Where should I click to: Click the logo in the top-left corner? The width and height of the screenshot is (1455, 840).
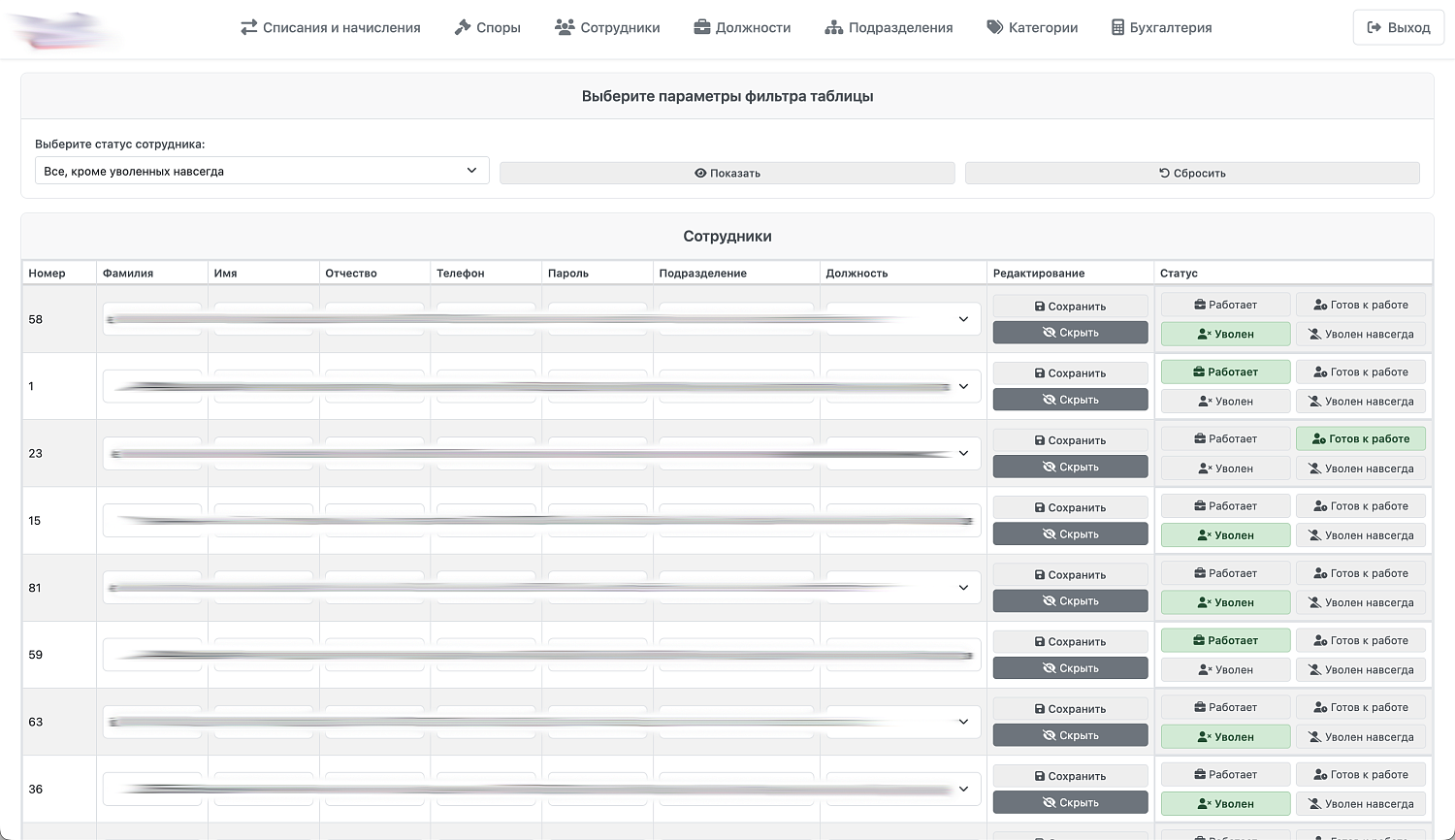point(63,29)
